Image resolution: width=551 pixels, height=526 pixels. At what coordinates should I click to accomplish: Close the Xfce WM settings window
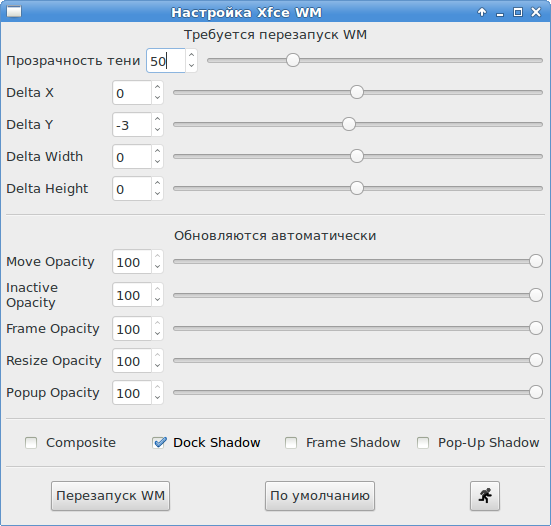point(536,12)
